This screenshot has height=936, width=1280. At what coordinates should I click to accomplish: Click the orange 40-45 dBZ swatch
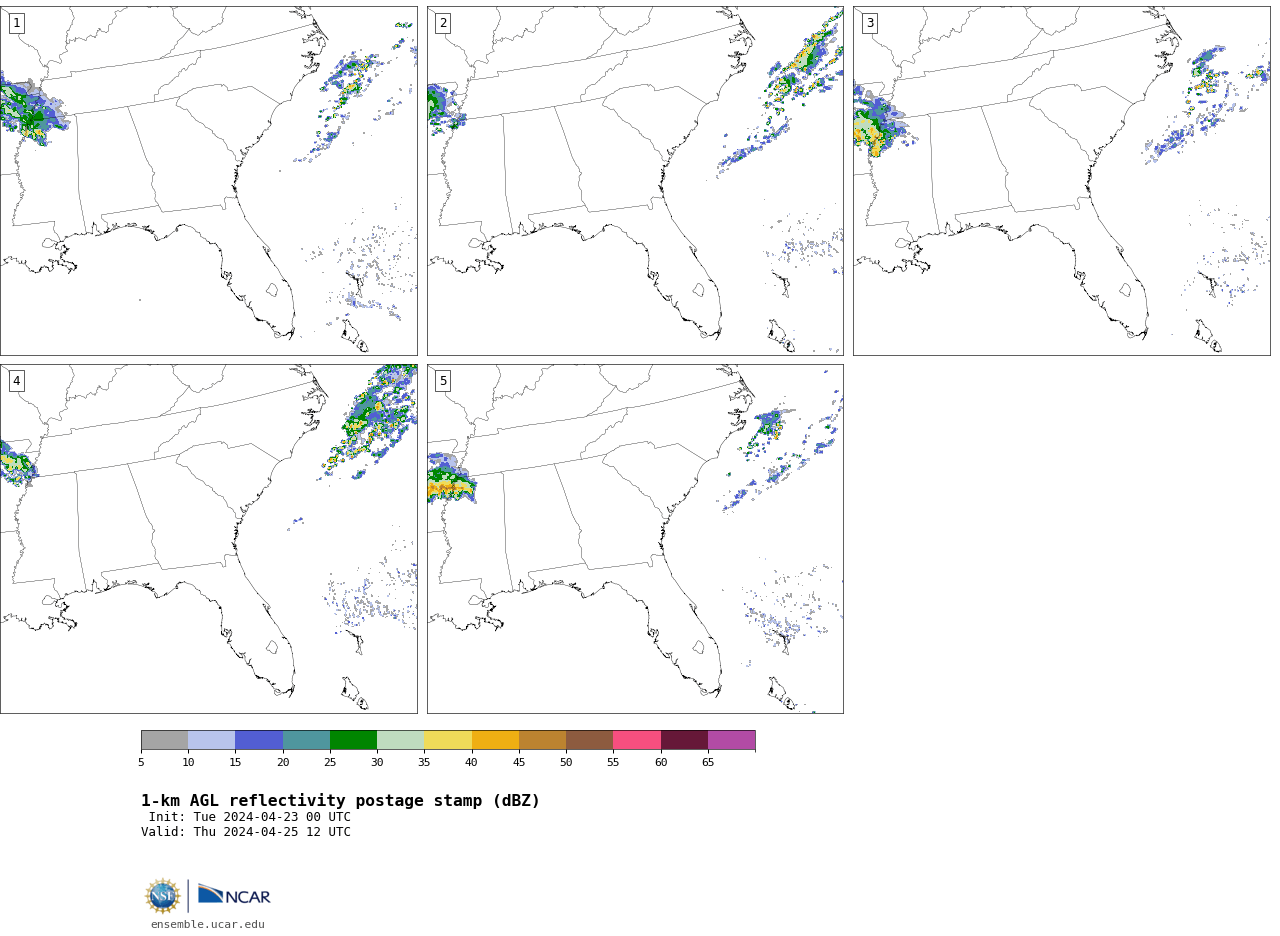495,740
